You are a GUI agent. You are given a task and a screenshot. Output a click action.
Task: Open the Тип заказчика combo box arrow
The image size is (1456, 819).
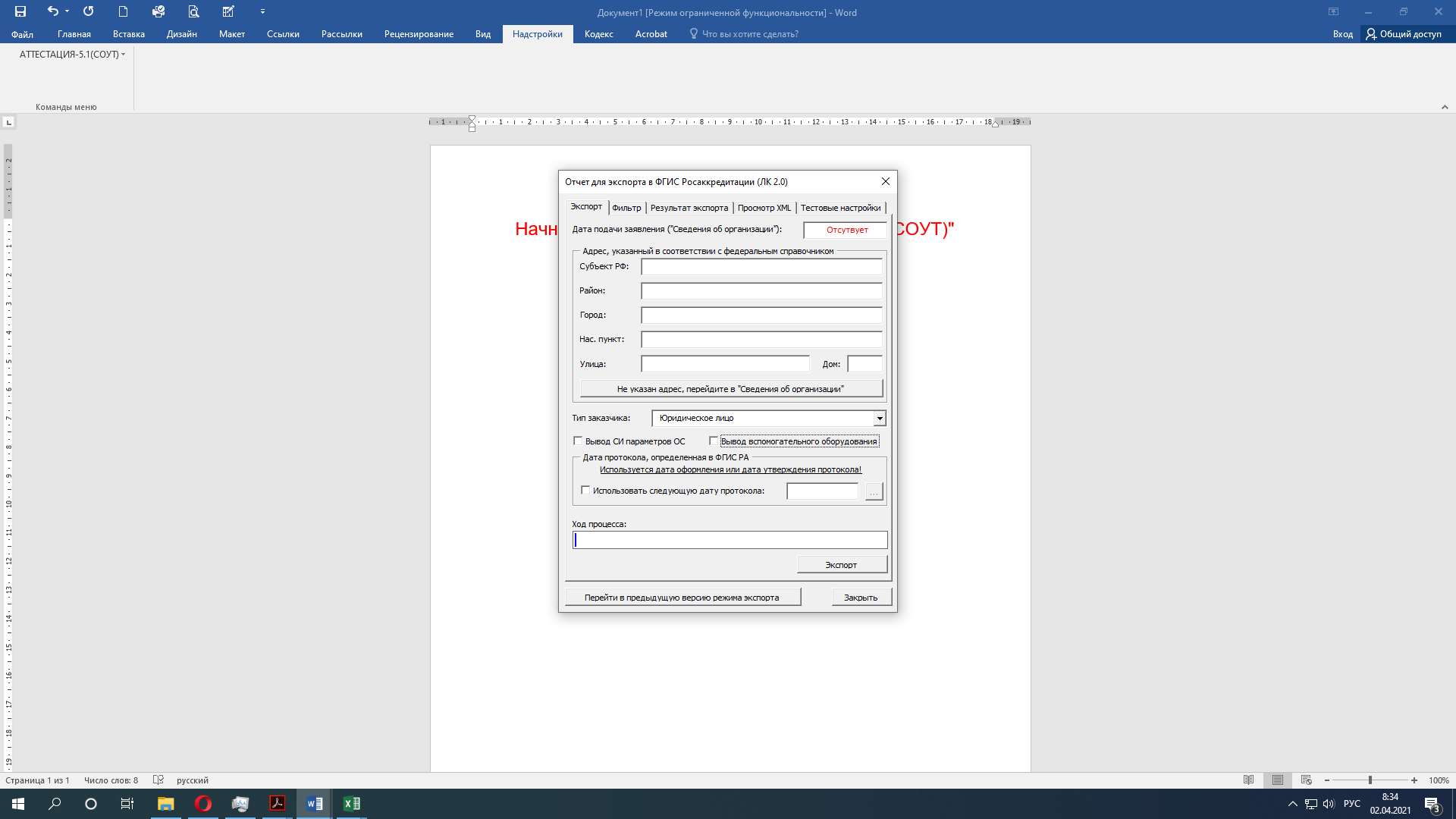click(x=880, y=419)
